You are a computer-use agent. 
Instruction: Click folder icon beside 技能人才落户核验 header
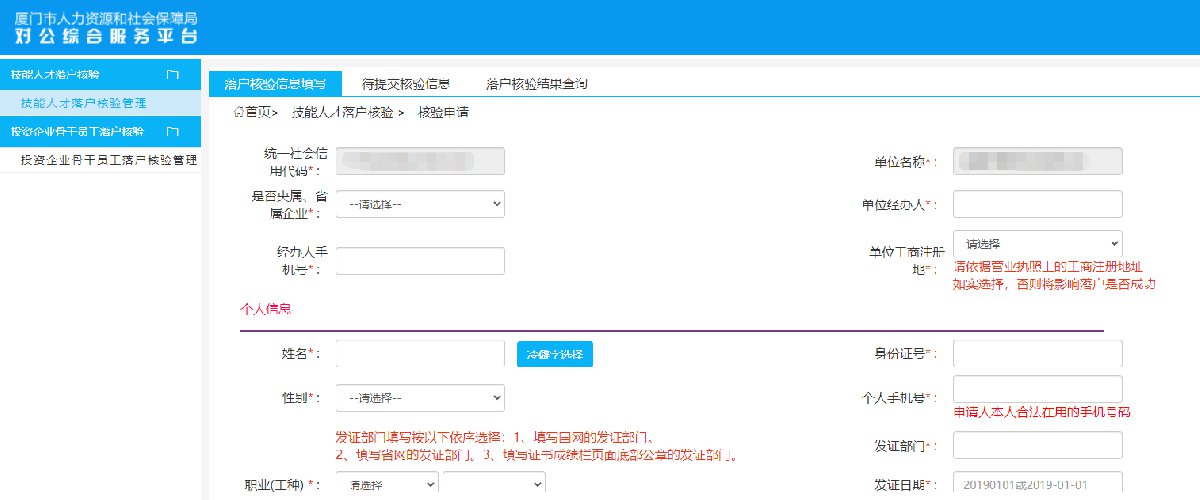[x=172, y=75]
